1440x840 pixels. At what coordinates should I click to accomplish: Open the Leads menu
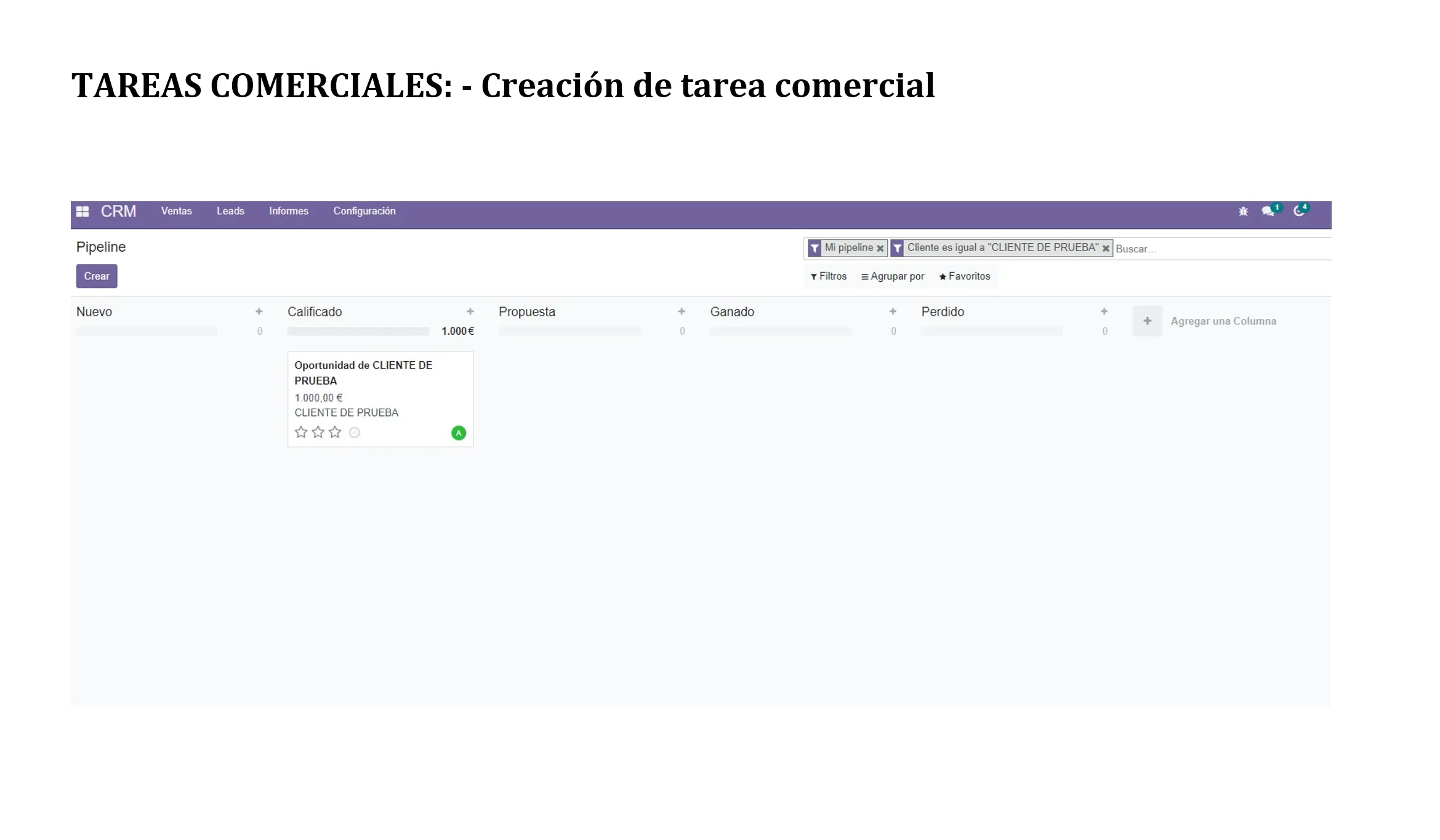click(230, 211)
